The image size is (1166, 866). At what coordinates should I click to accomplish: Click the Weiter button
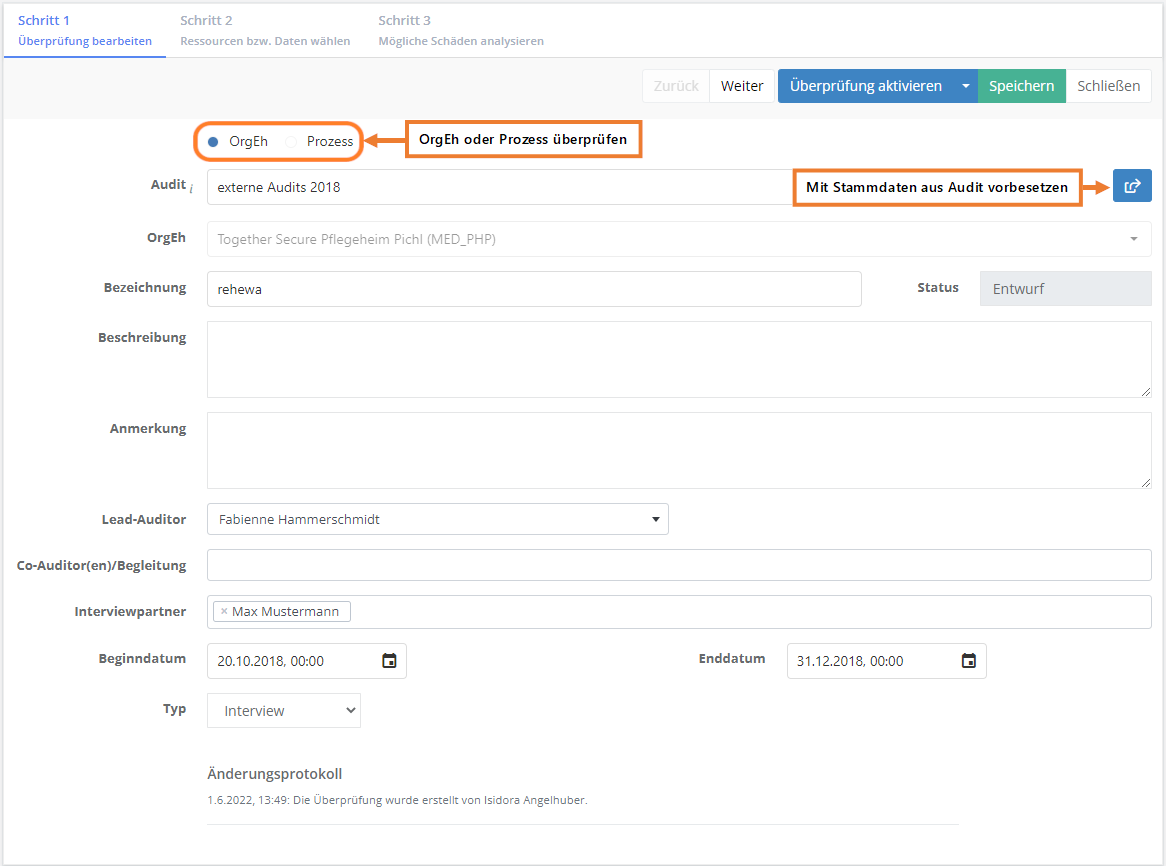[x=742, y=86]
